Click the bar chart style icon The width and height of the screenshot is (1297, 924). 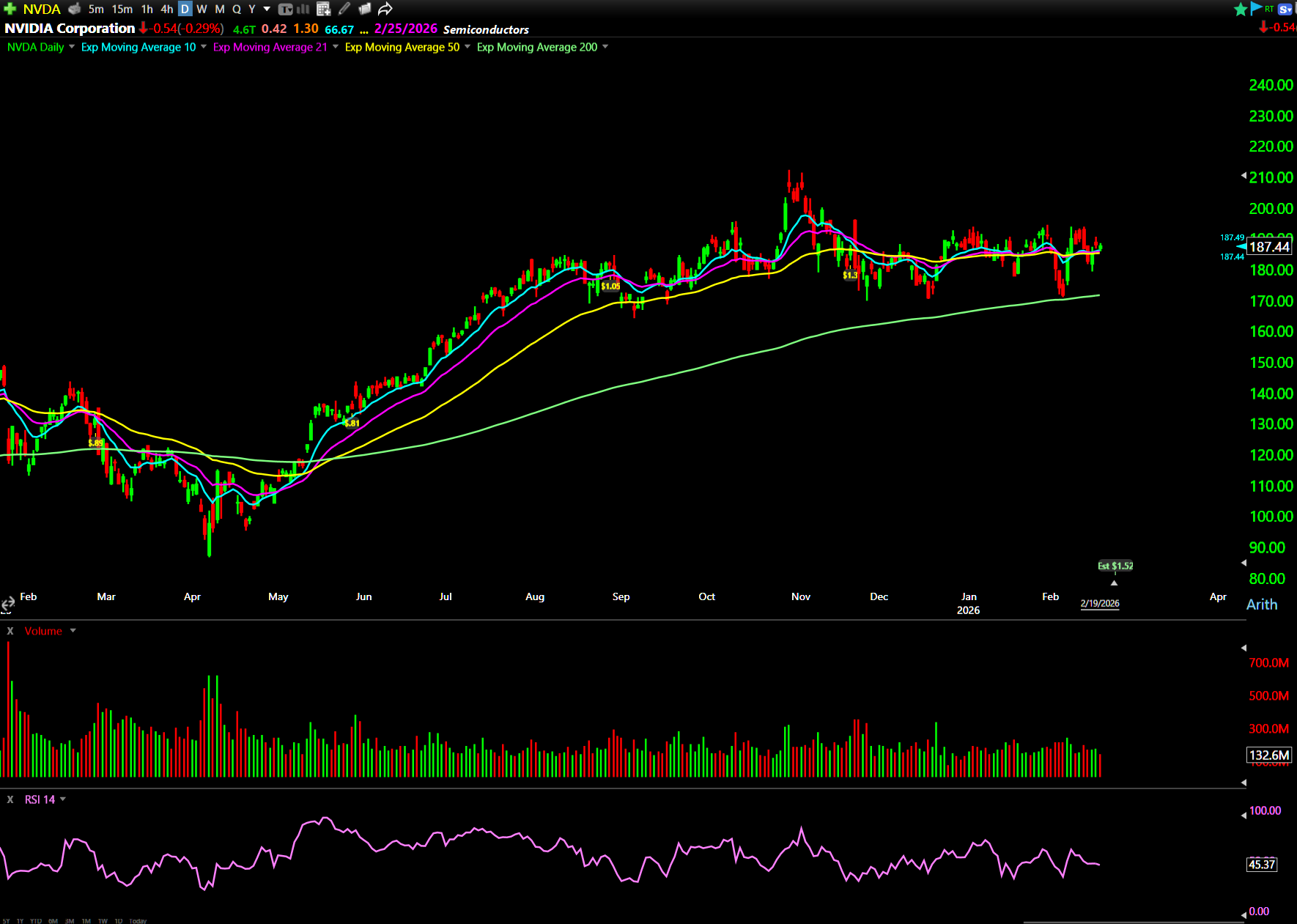(x=303, y=9)
